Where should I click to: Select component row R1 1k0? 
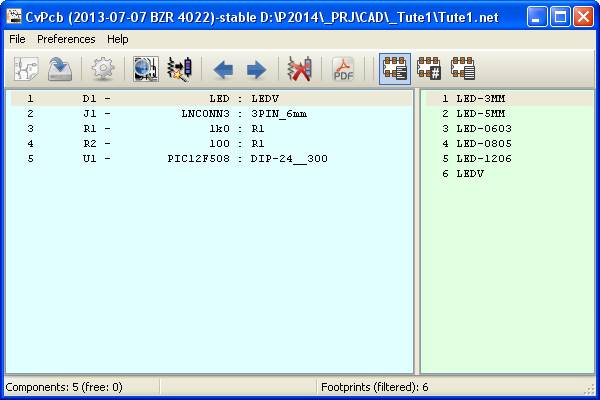[x=211, y=129]
